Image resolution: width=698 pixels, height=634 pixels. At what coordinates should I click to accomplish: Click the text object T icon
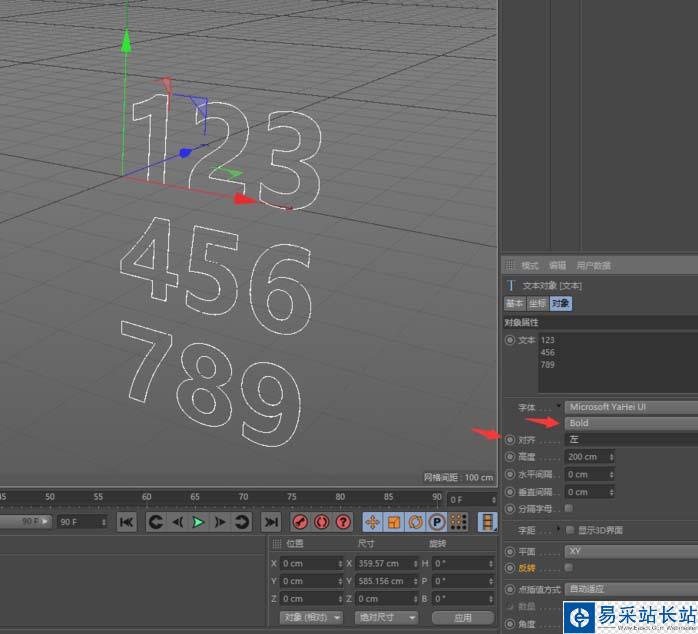[x=511, y=285]
